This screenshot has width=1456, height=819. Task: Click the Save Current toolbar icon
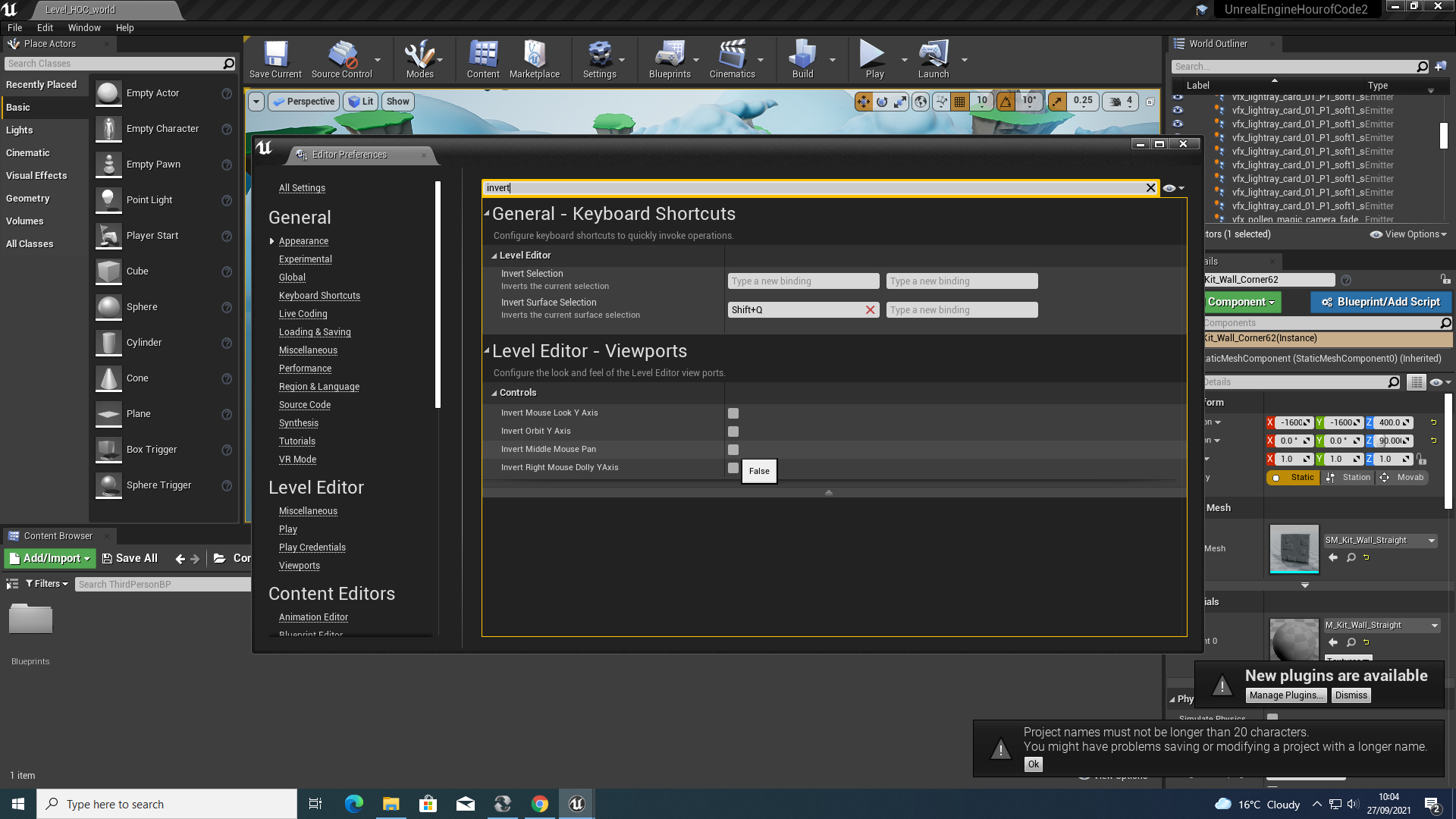point(275,59)
